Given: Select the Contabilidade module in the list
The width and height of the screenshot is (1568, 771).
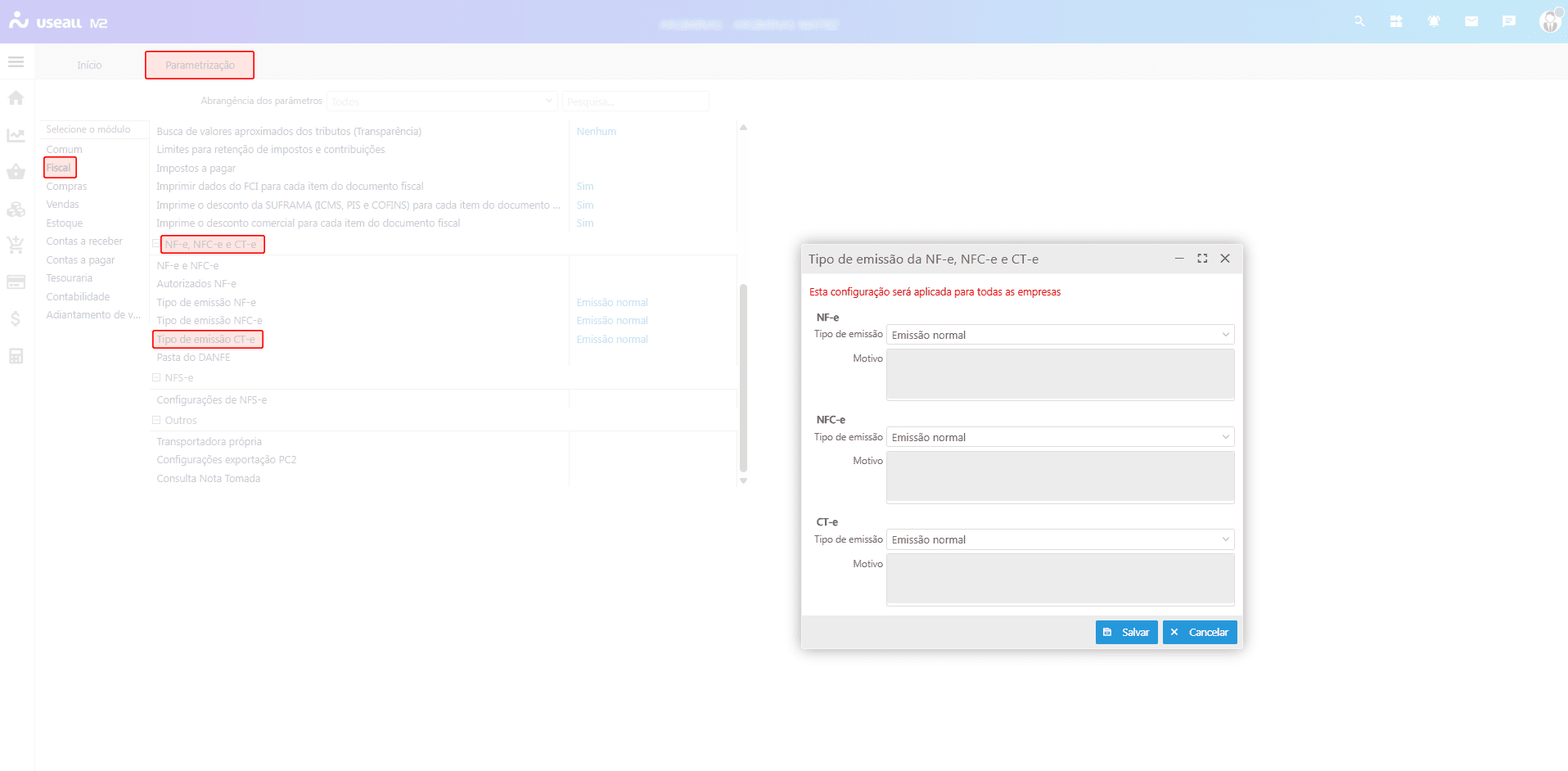Looking at the screenshot, I should coord(78,297).
